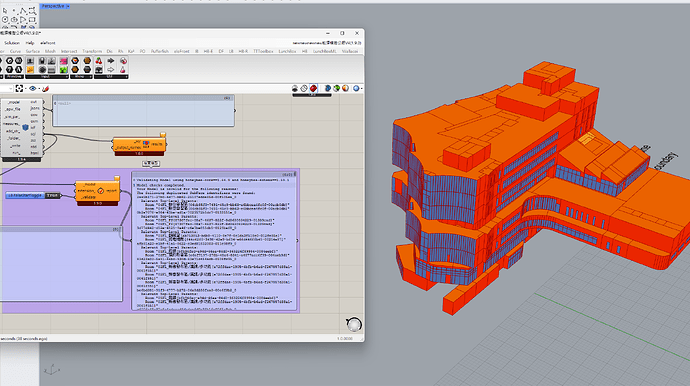Click the status bar seconds-ago message
Image resolution: width=690 pixels, height=386 pixels.
[x=24, y=338]
